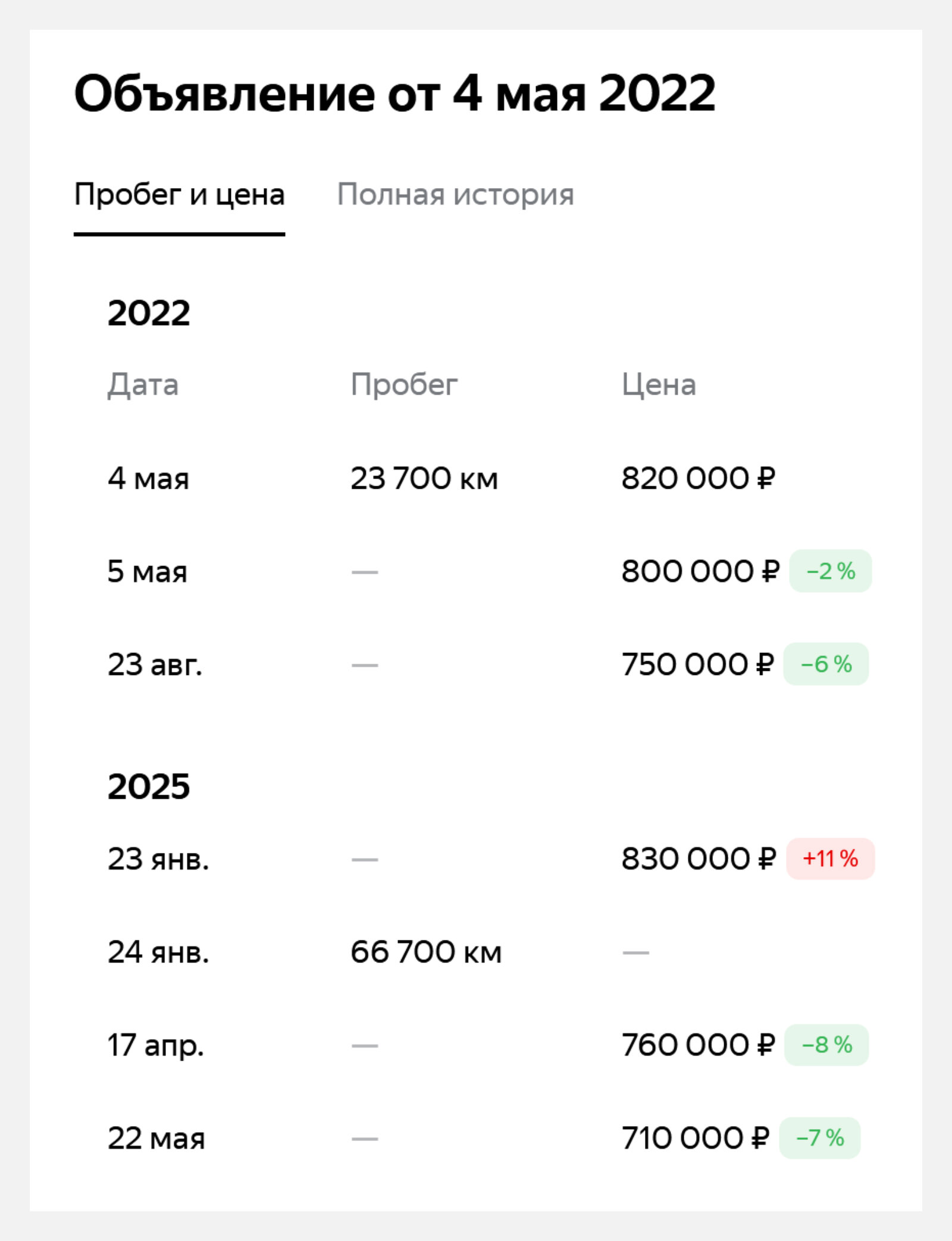Select the Пробег и цена tab

click(179, 195)
